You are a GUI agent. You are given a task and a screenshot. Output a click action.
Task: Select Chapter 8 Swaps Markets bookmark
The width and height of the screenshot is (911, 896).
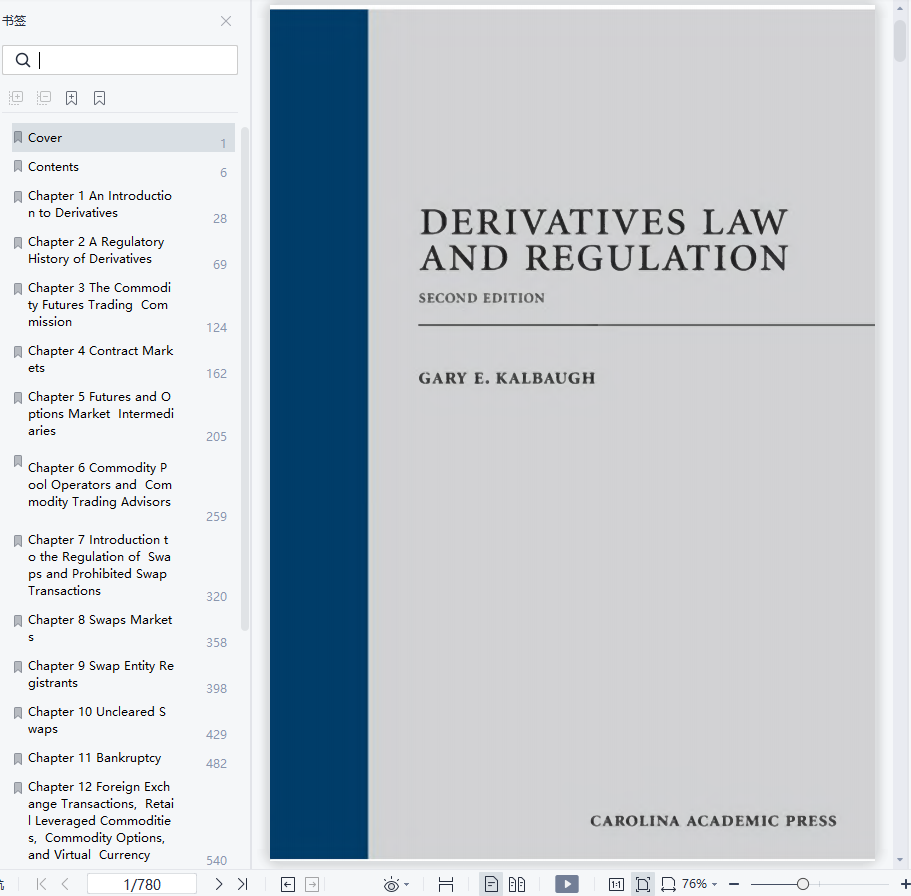point(123,629)
